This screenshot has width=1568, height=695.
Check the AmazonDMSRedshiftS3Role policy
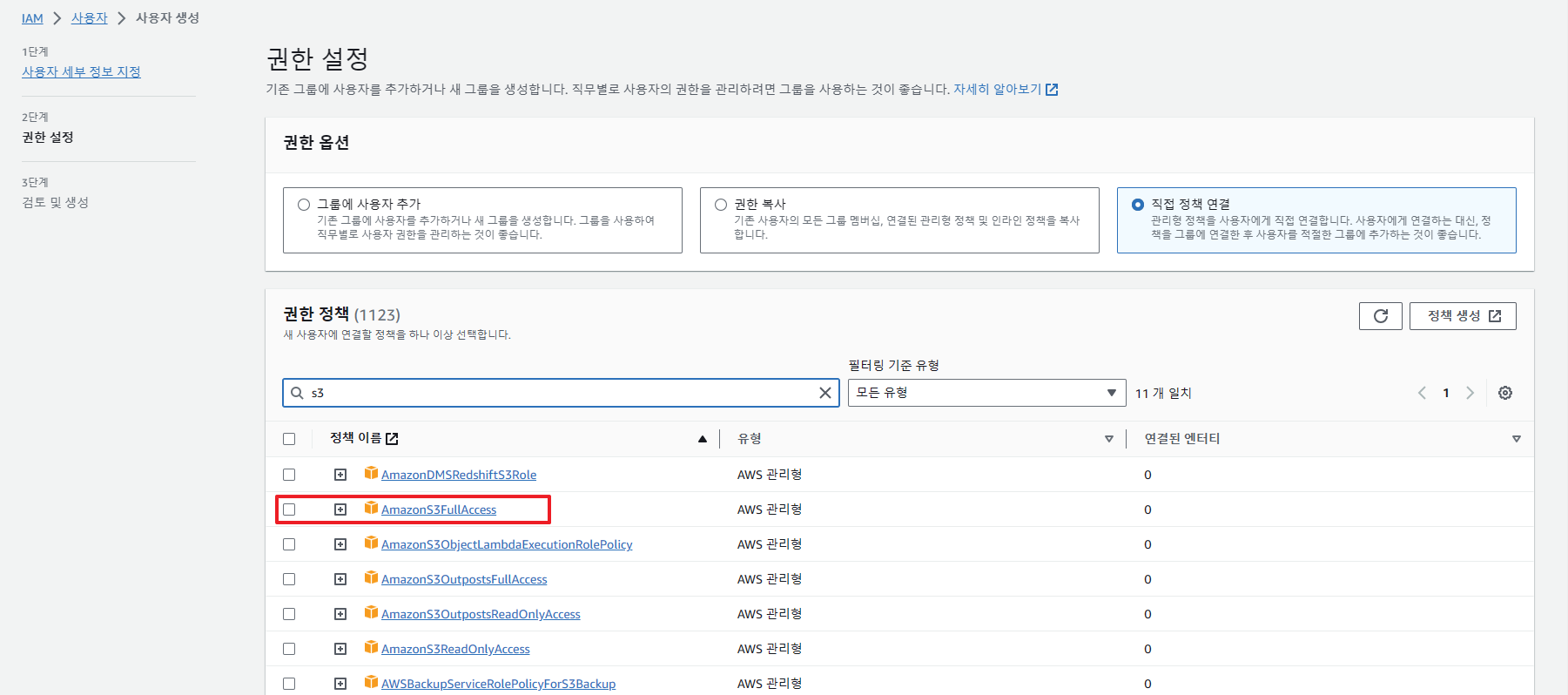click(x=289, y=475)
